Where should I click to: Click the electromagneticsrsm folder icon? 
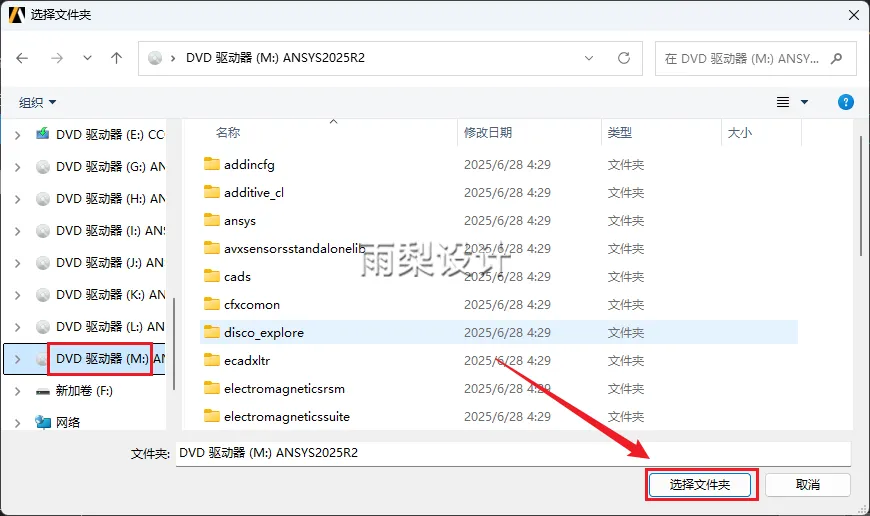(x=211, y=388)
